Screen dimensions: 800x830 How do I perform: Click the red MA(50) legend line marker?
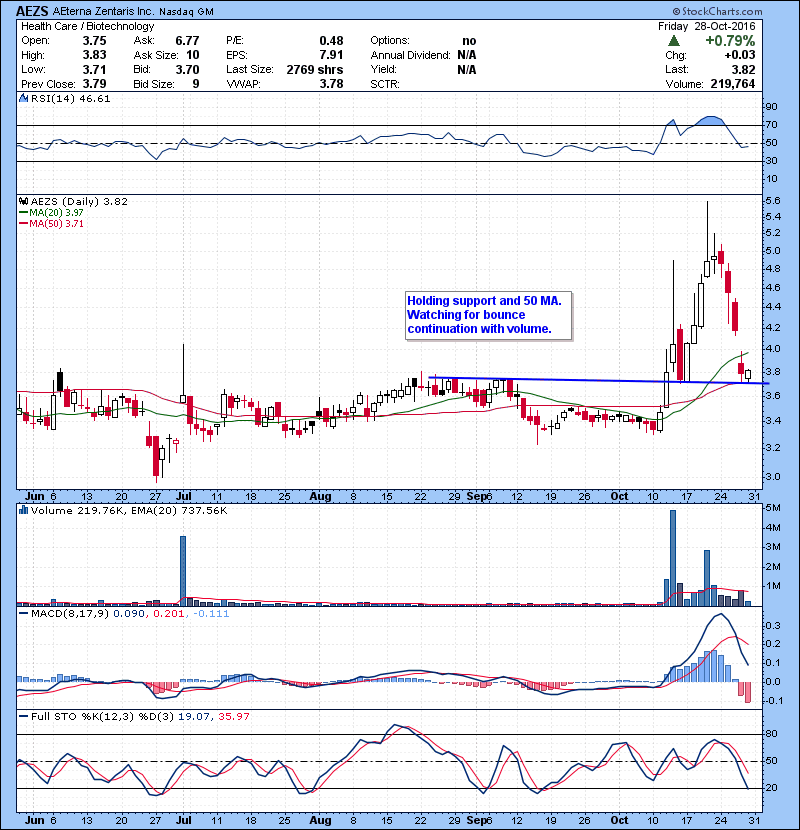pyautogui.click(x=23, y=223)
